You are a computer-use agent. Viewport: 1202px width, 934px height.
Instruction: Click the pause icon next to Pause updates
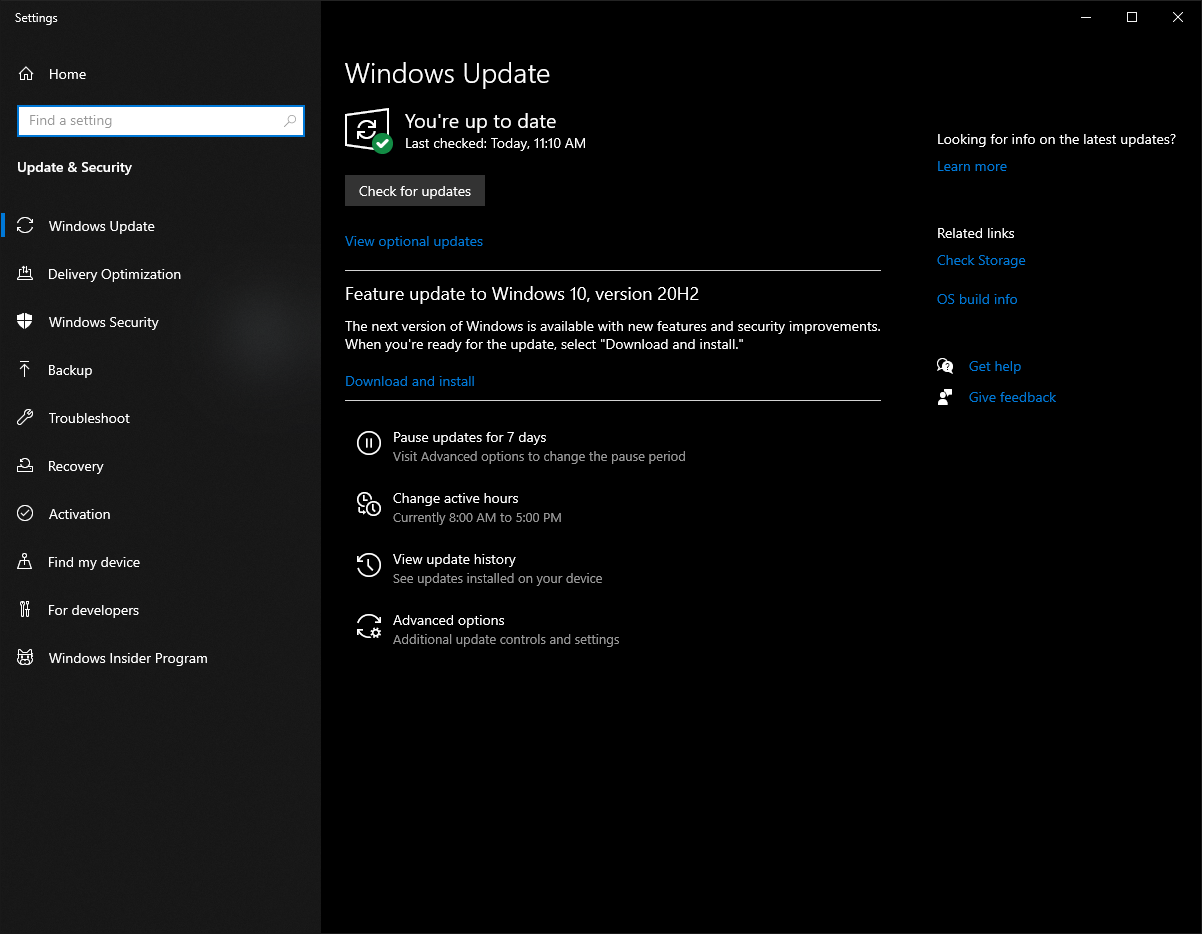click(369, 443)
